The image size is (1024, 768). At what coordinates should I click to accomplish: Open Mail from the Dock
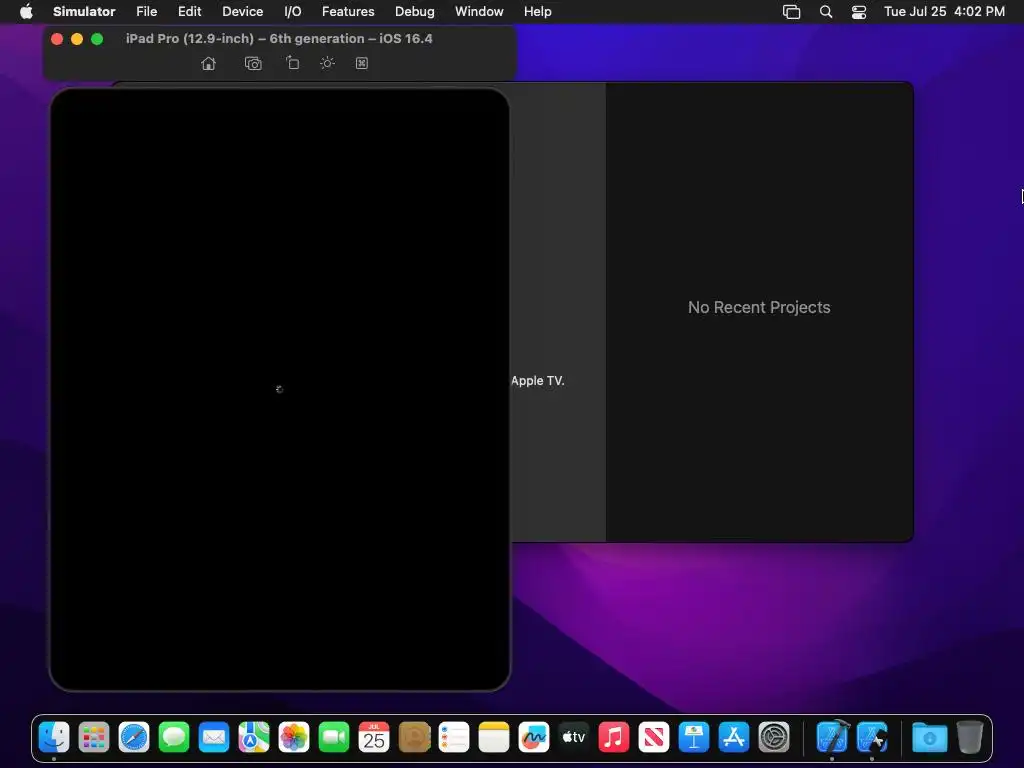214,737
